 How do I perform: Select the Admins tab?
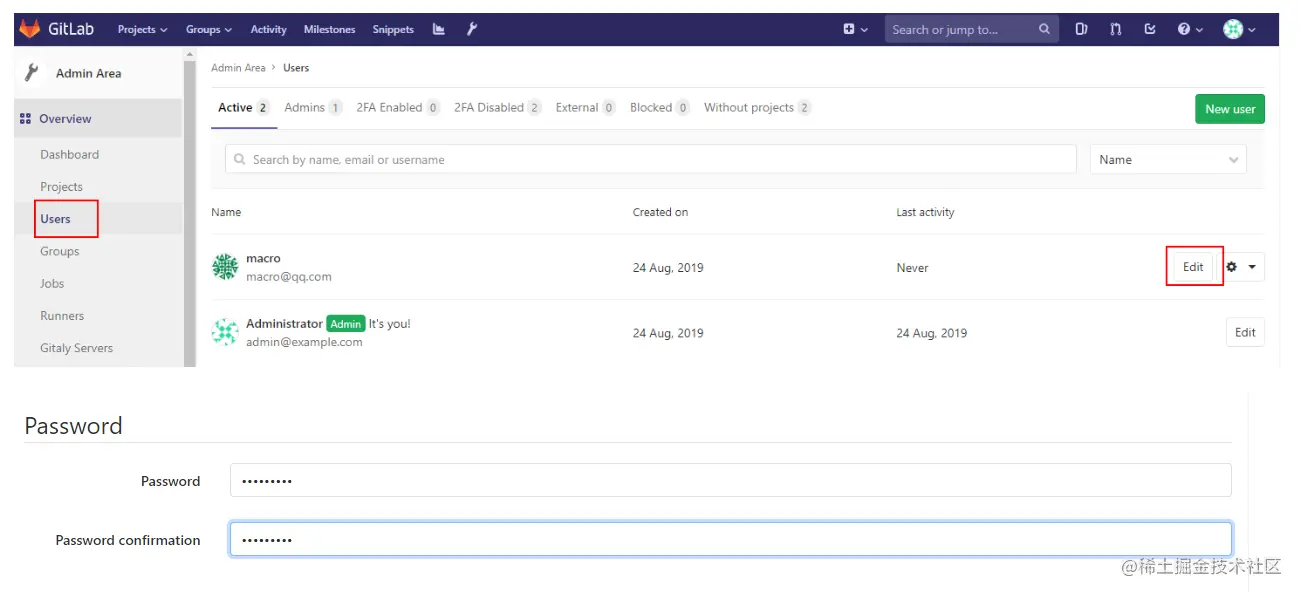click(x=313, y=108)
